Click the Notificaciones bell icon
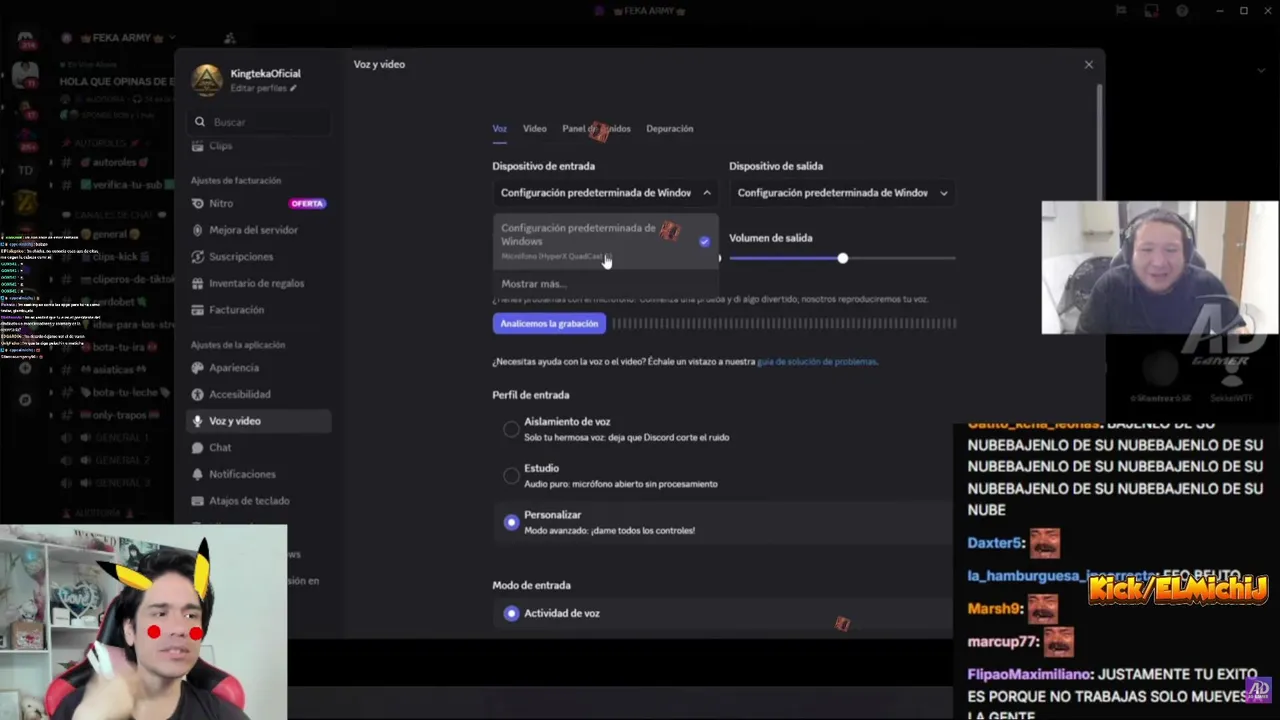Image resolution: width=1280 pixels, height=720 pixels. point(198,474)
